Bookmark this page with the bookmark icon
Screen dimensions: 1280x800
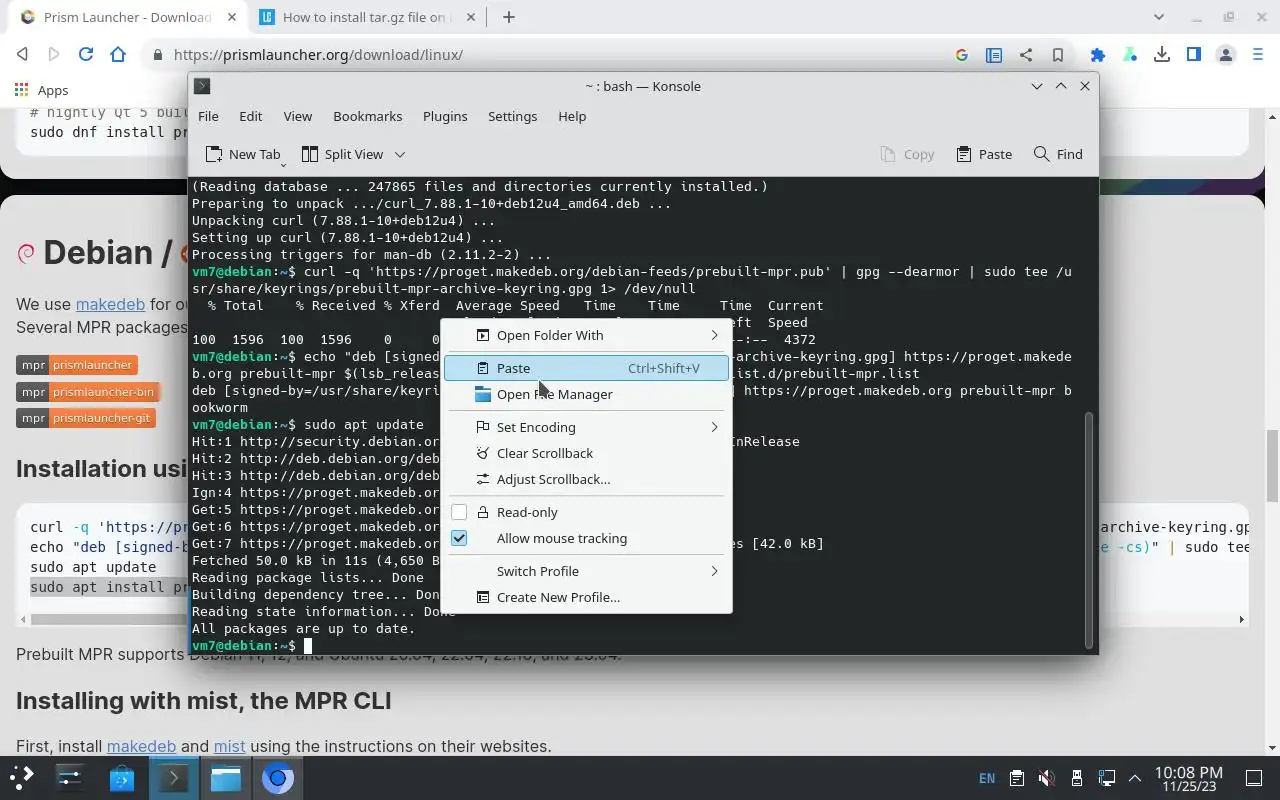[1058, 55]
